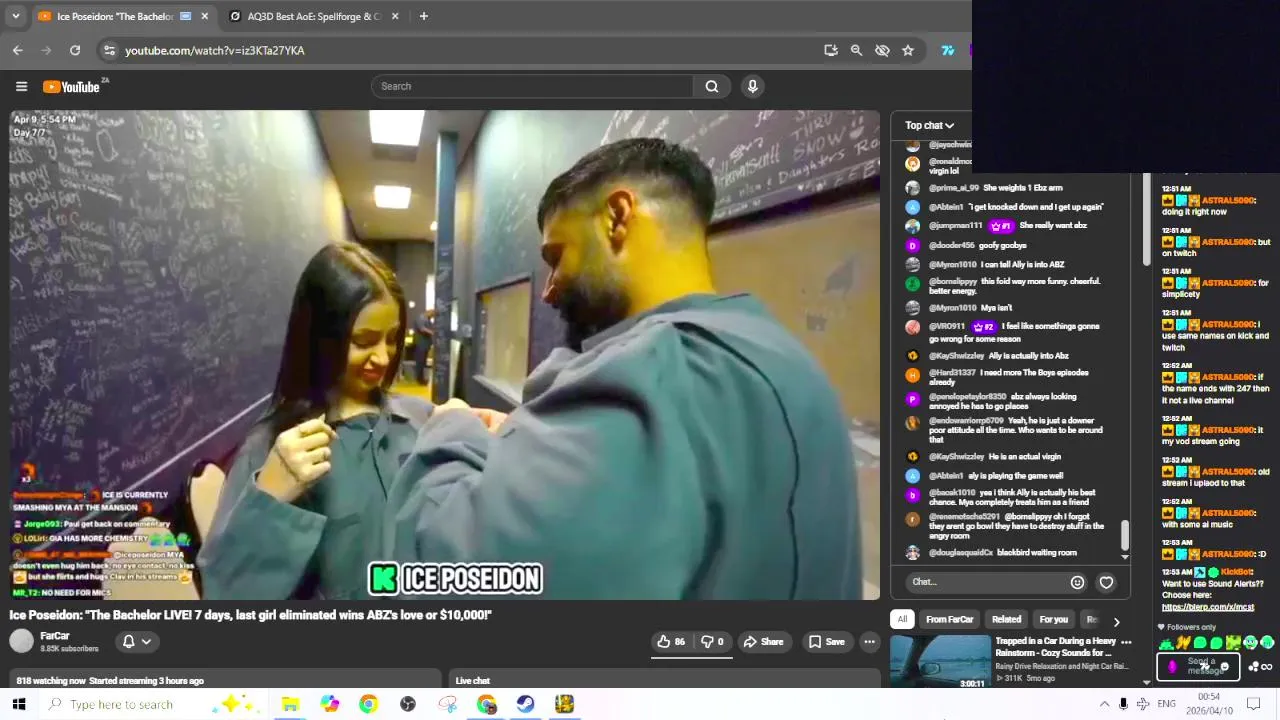This screenshot has width=1280, height=720.
Task: Open the YouTube hamburger guide menu
Action: tap(21, 87)
